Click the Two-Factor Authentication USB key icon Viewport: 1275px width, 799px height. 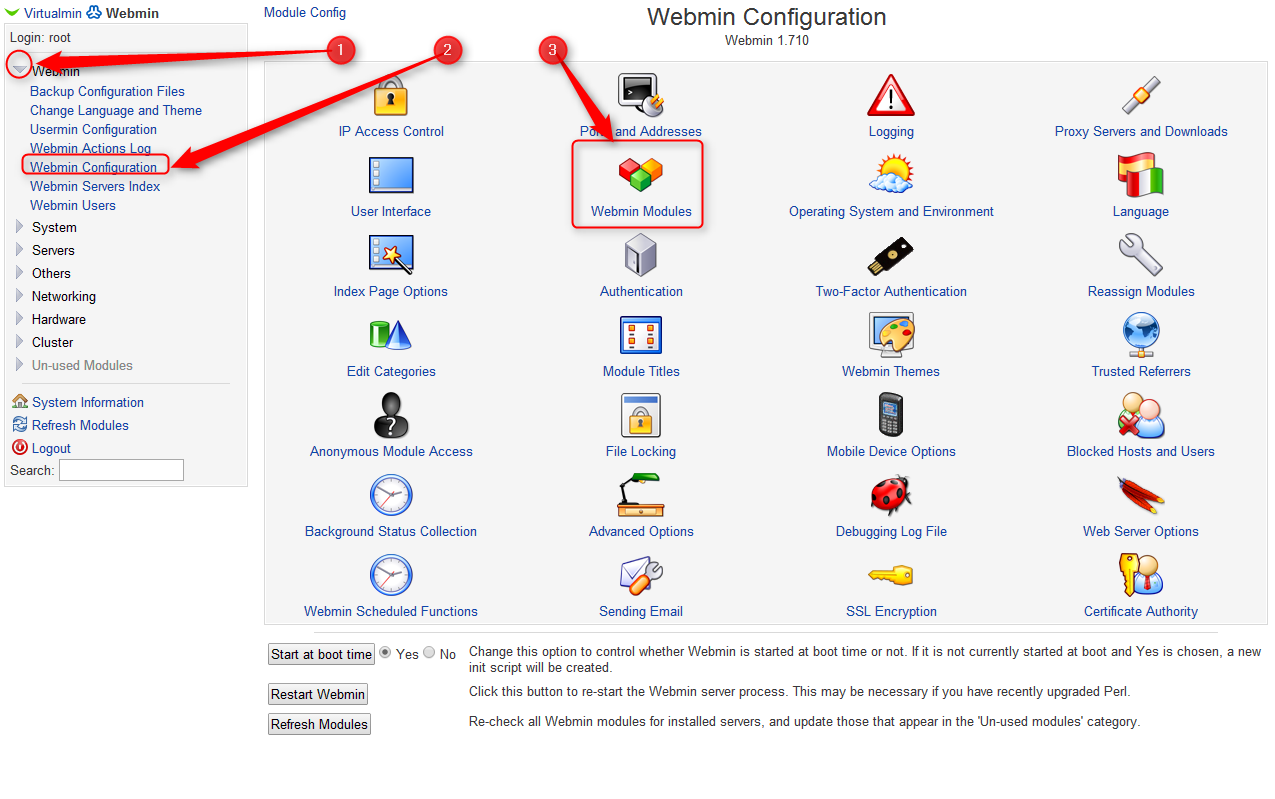click(x=891, y=256)
